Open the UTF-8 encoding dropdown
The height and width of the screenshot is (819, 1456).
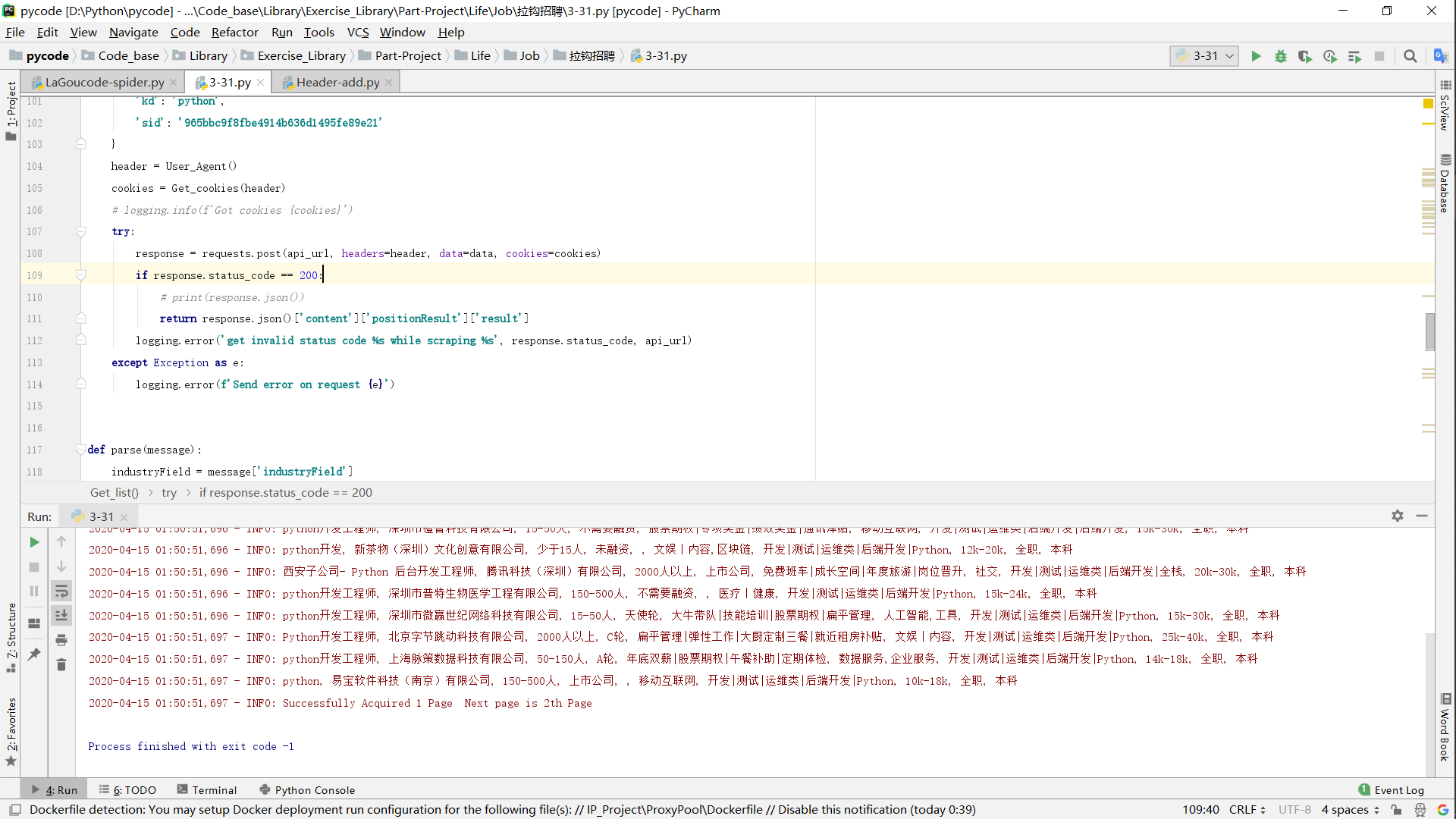[1294, 810]
